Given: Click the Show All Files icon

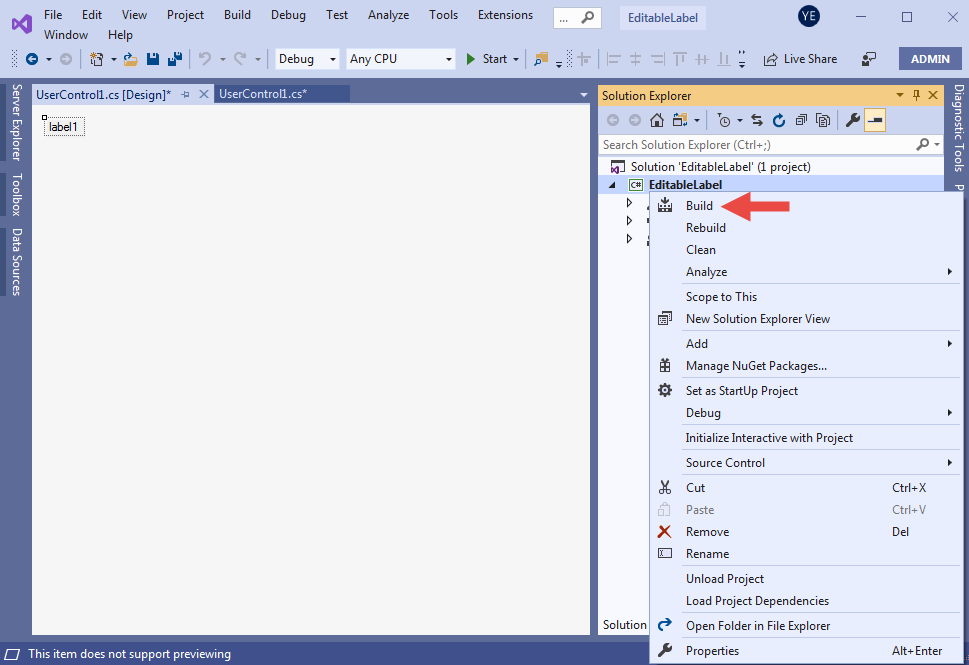Looking at the screenshot, I should [823, 121].
